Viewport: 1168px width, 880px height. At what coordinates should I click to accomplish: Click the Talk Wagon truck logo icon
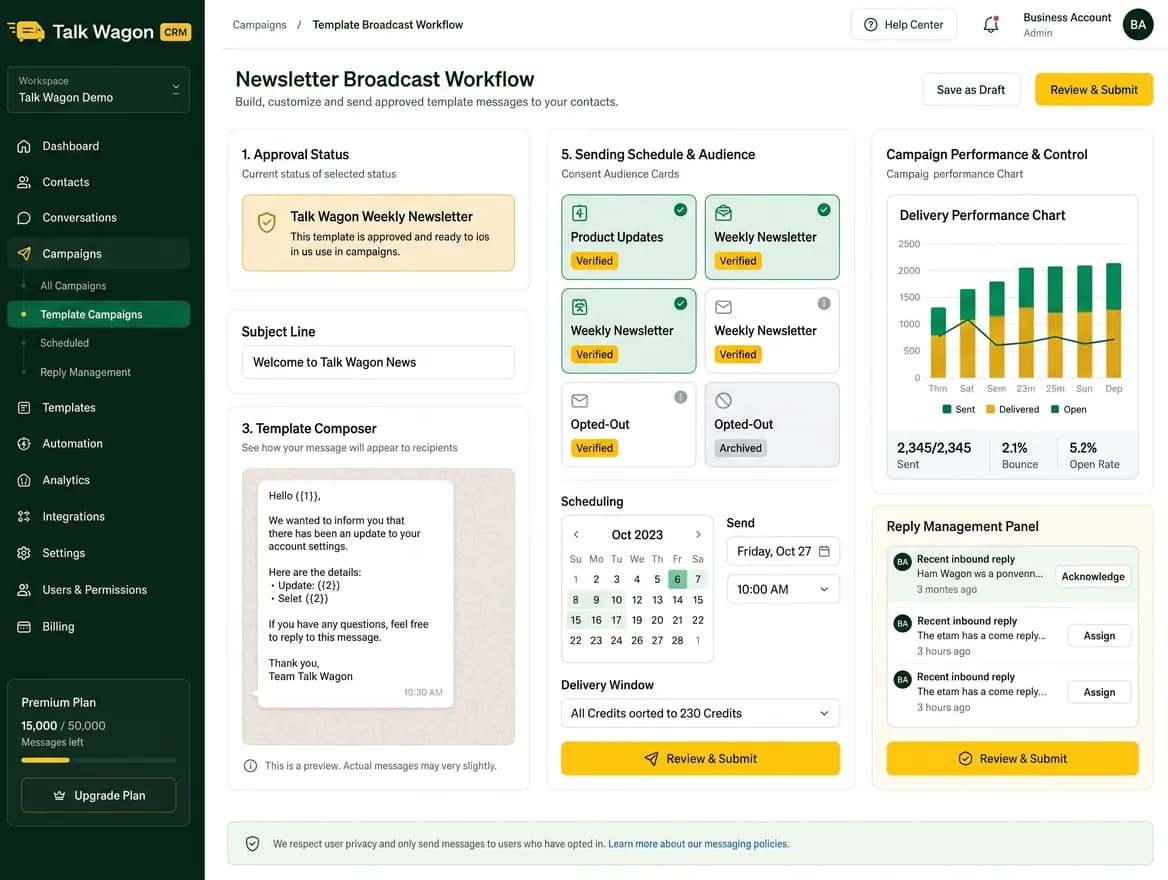tap(27, 31)
